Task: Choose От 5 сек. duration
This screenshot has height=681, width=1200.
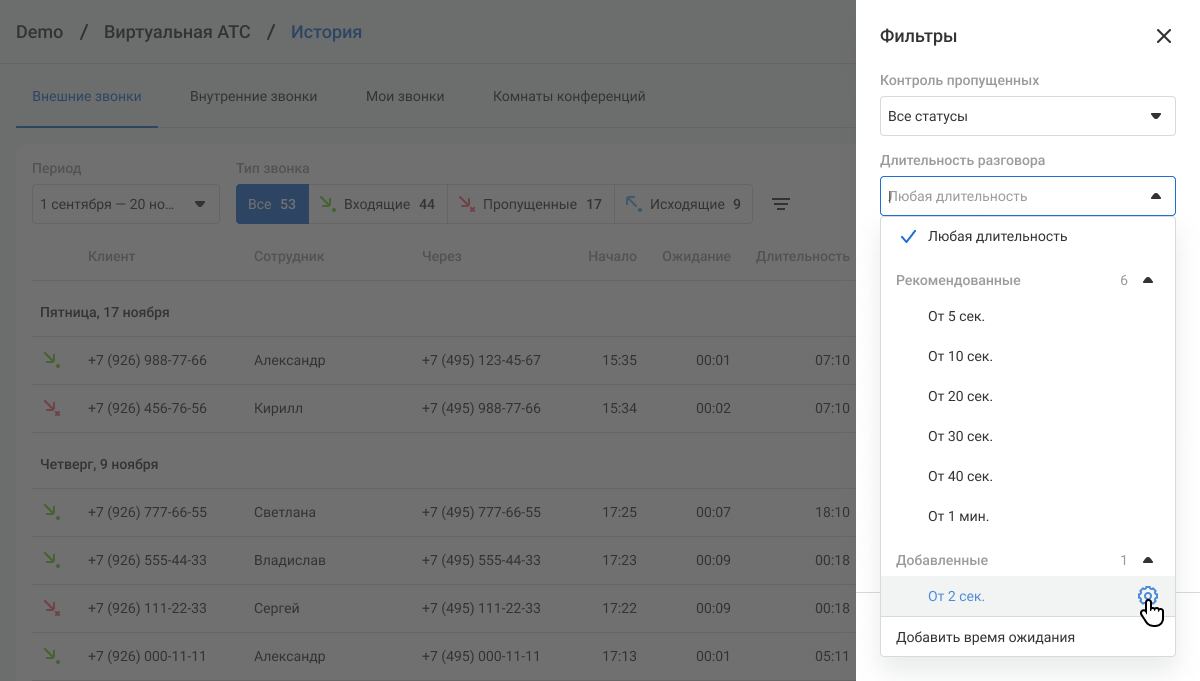Action: (x=1028, y=316)
